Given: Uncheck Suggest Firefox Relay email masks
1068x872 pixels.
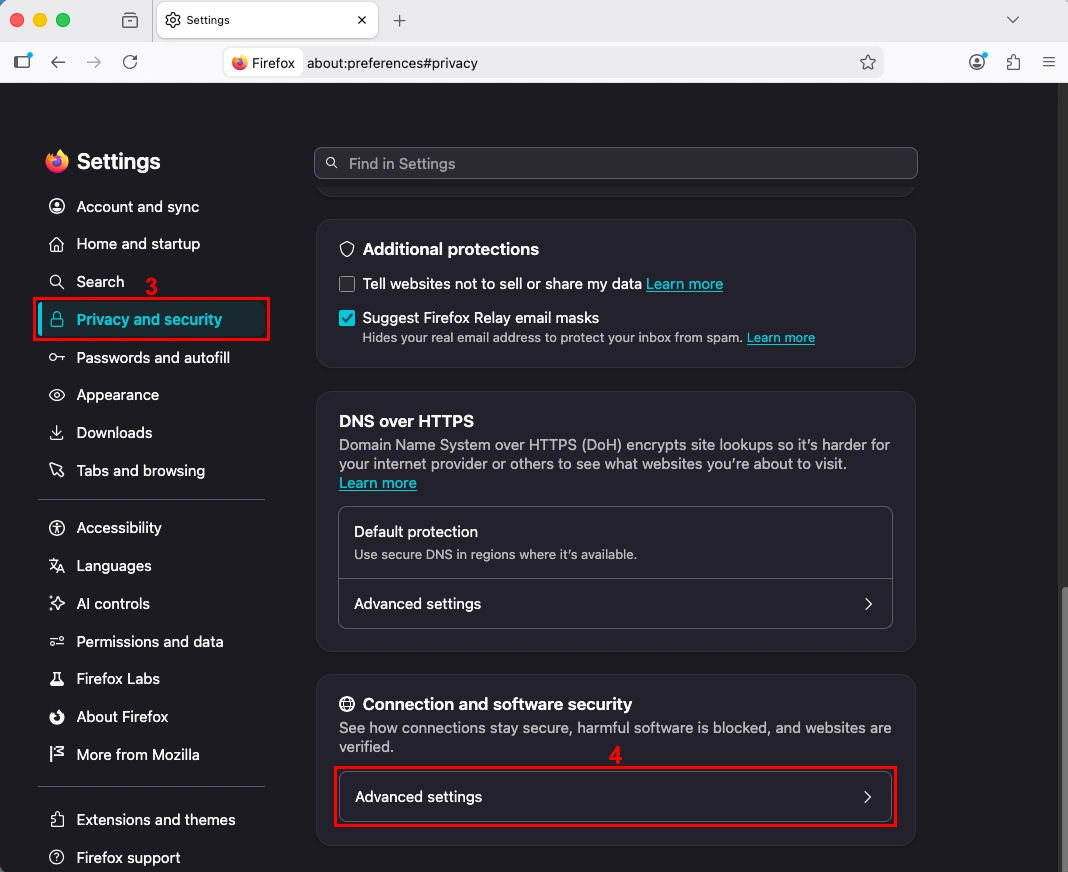Looking at the screenshot, I should pos(347,318).
